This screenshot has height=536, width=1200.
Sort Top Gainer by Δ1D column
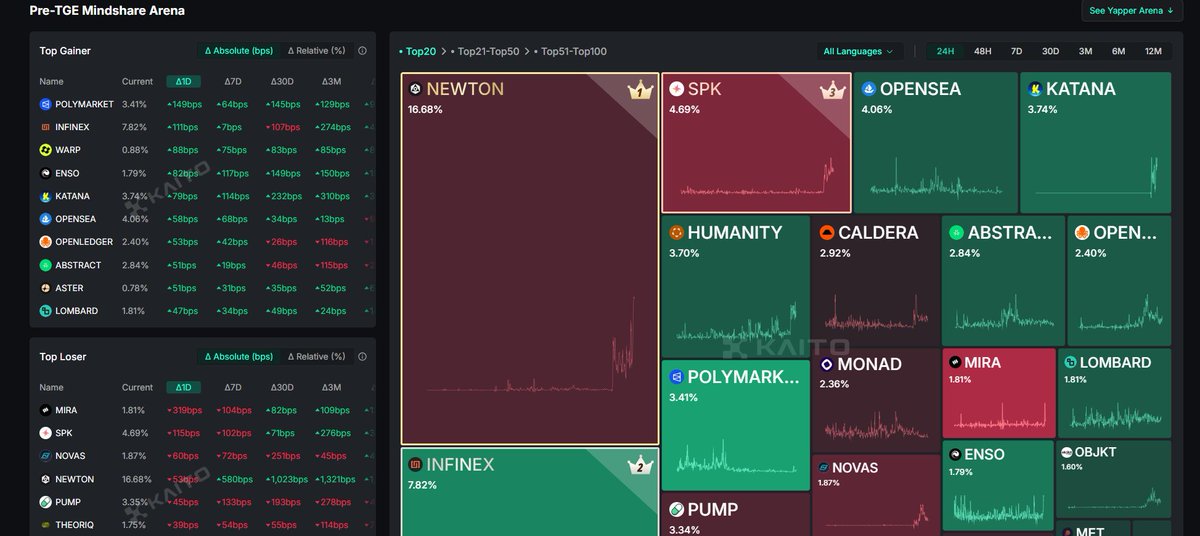click(x=184, y=81)
